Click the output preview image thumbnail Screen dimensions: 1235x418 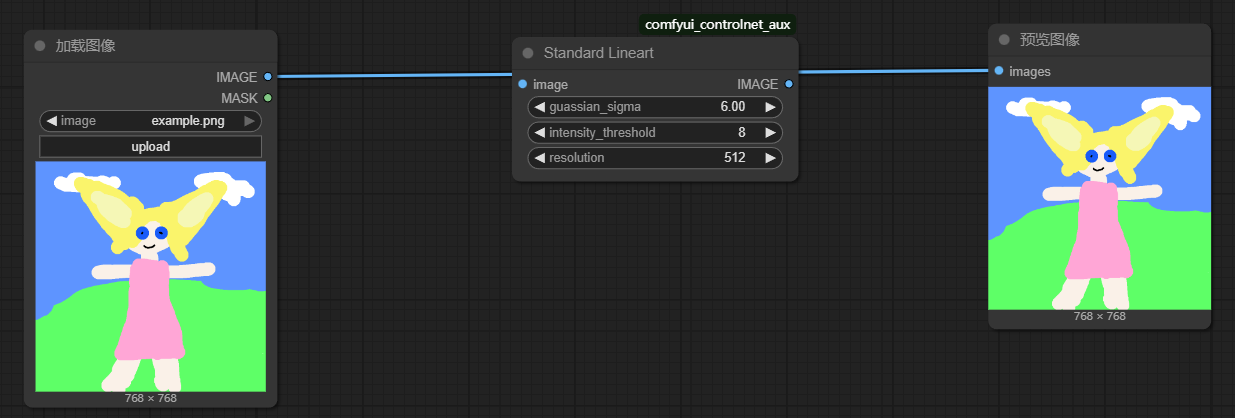tap(1099, 198)
